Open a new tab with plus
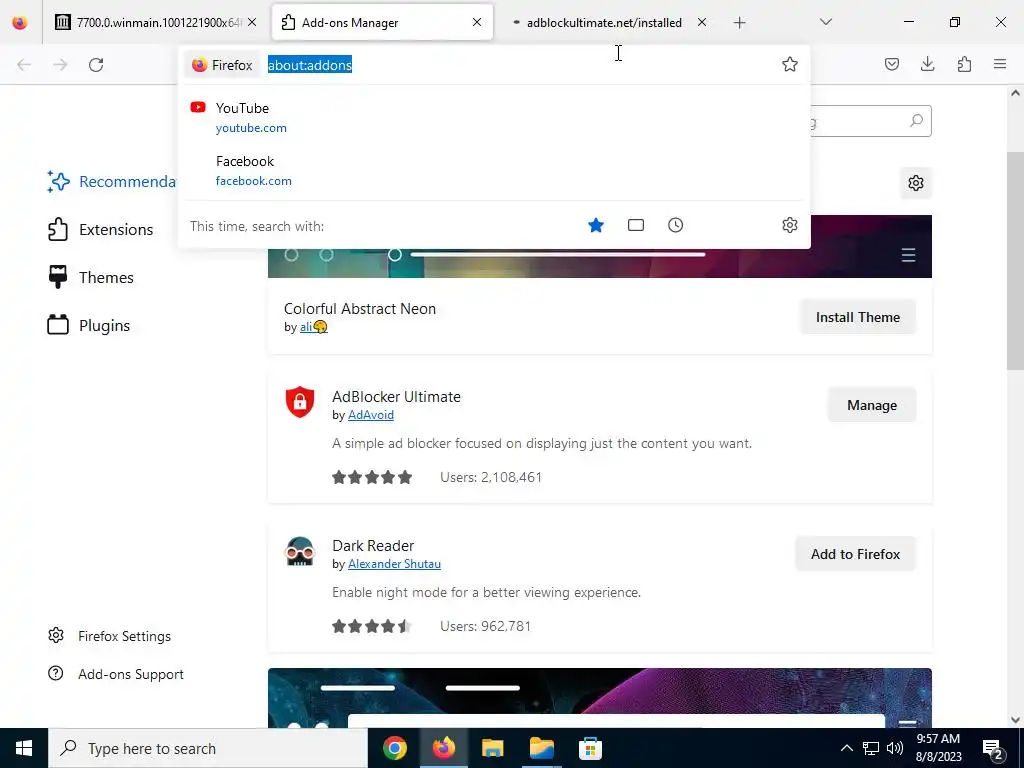1024x768 pixels. click(739, 23)
